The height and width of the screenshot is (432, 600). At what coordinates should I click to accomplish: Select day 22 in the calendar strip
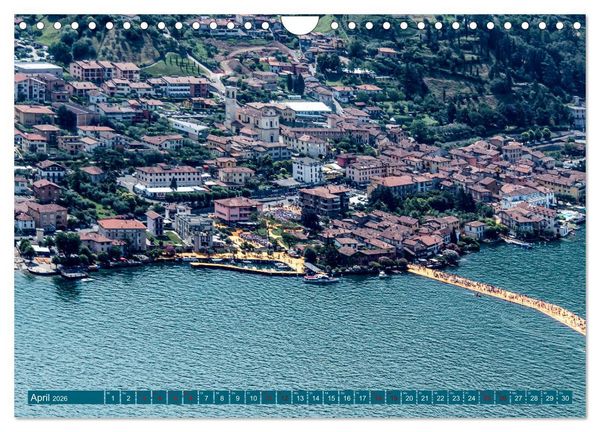point(441,398)
